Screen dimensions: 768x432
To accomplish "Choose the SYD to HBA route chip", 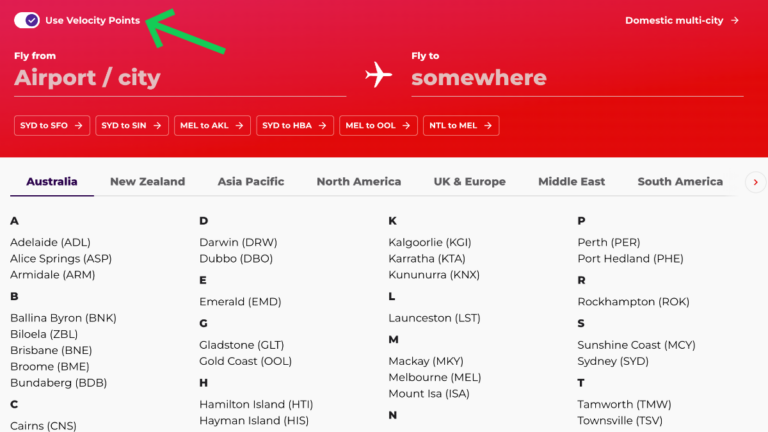I will point(294,126).
